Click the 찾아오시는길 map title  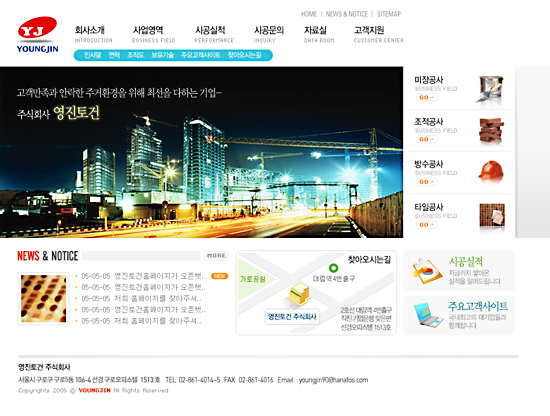(x=369, y=260)
